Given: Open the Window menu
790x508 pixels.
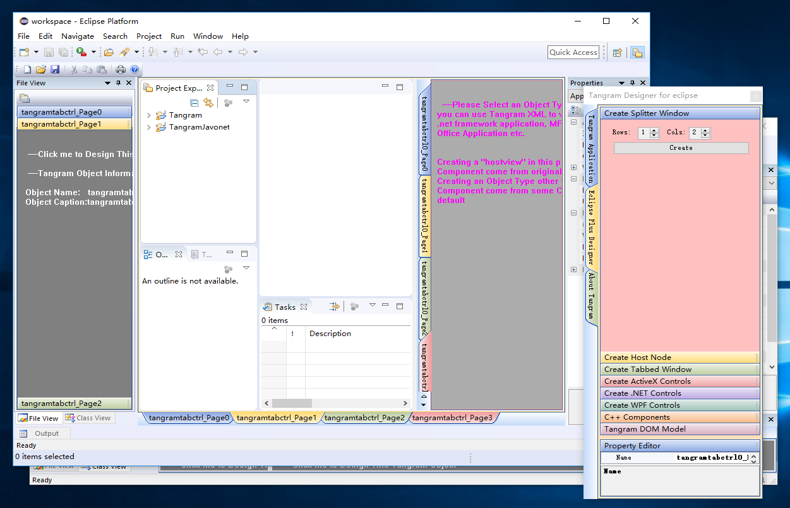Looking at the screenshot, I should click(x=208, y=36).
